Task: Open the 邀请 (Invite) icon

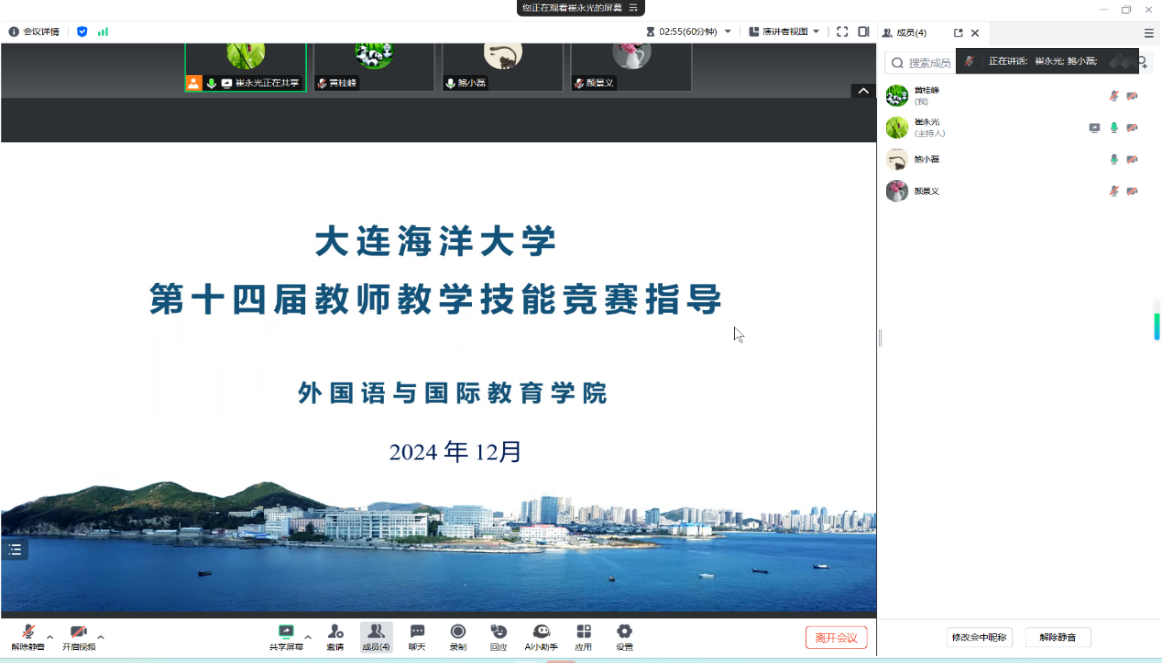Action: click(x=335, y=636)
